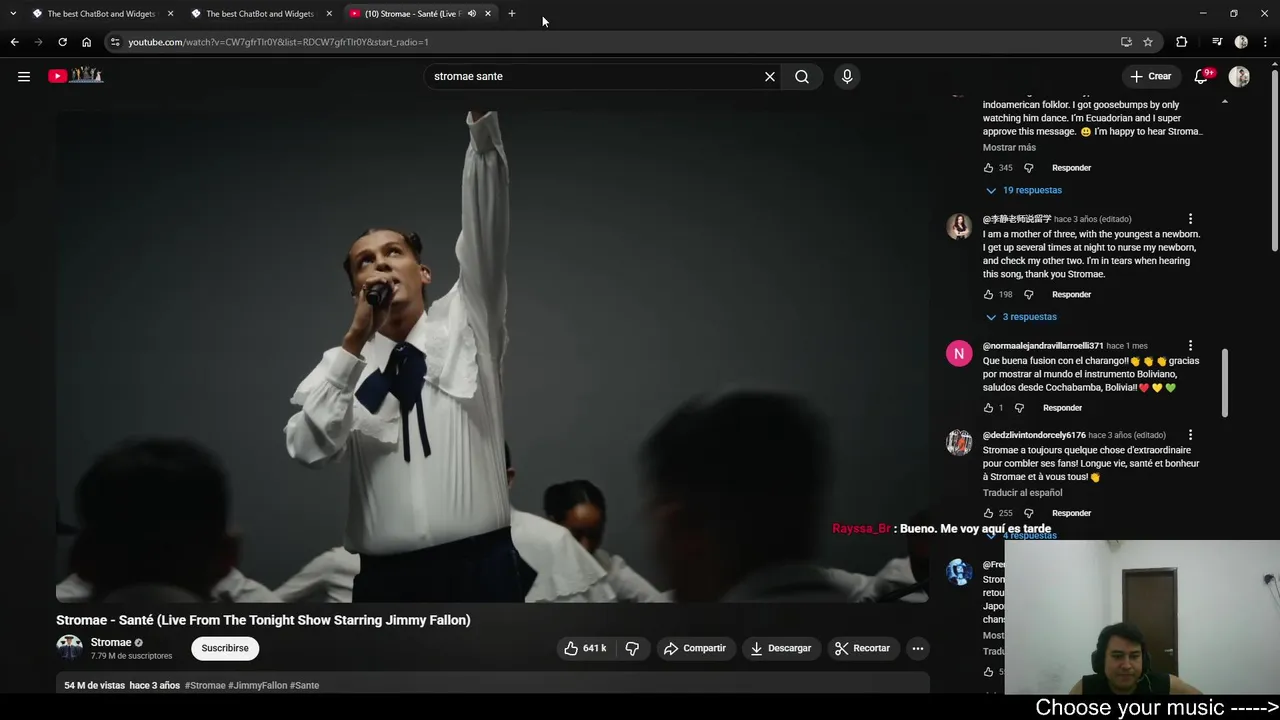Subscribe with the Suscribirse button
The height and width of the screenshot is (720, 1280).
click(x=225, y=648)
